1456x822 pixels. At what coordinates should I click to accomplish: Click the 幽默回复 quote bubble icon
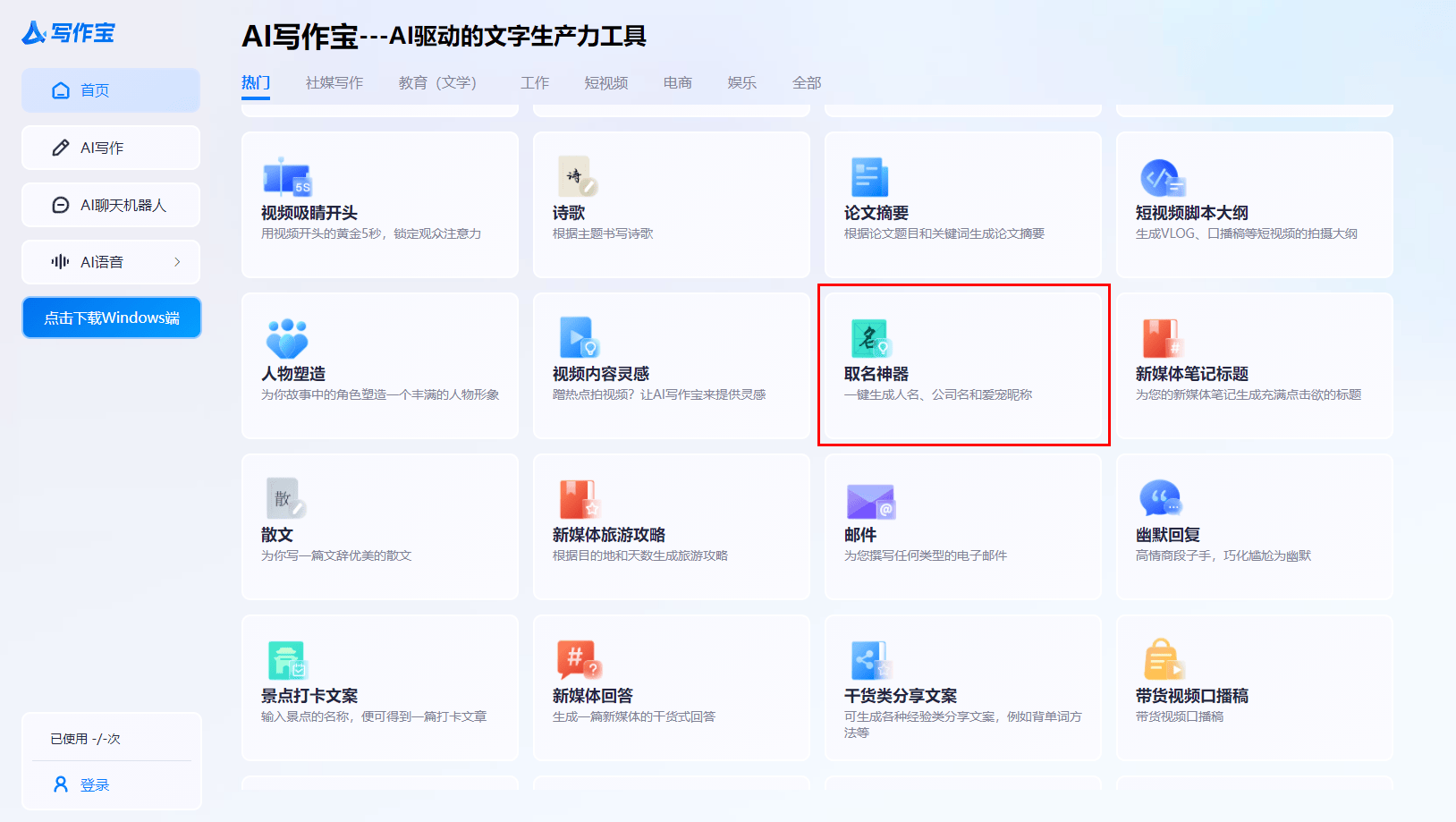[x=1160, y=499]
